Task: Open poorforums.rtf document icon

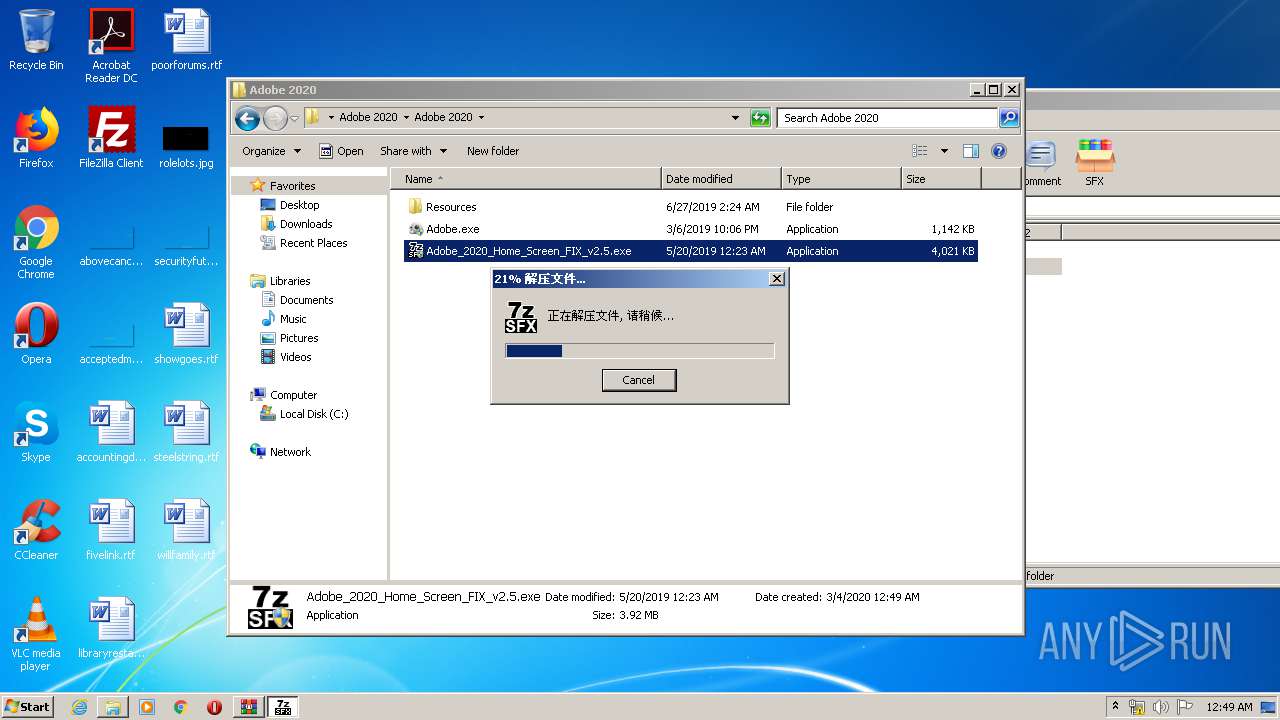Action: pos(186,40)
